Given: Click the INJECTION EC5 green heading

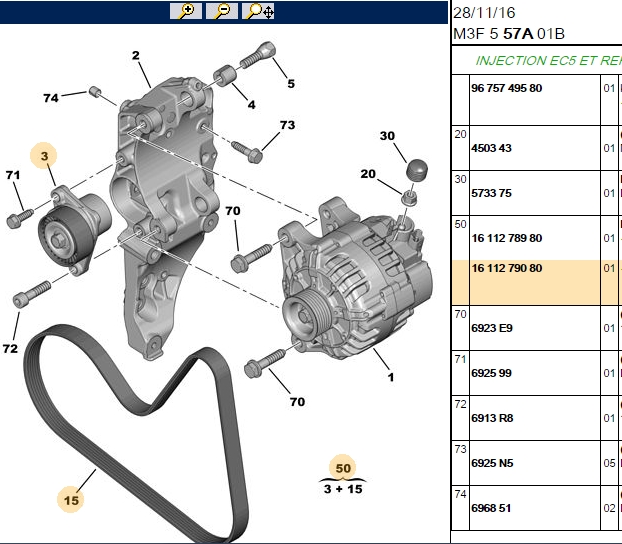Looking at the screenshot, I should click(x=548, y=61).
